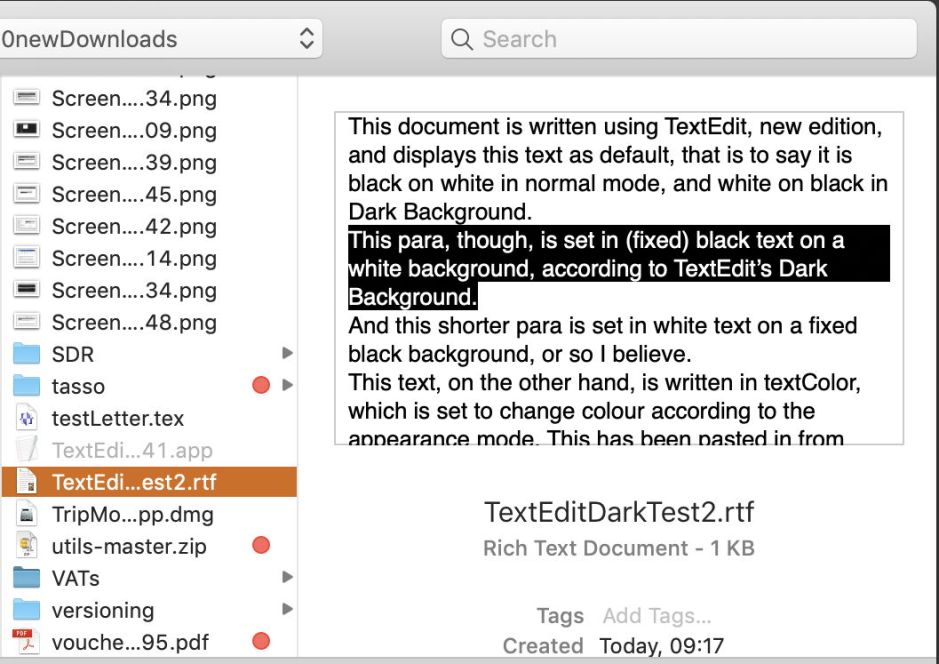Select the archive icon next to utils-master.zip

click(x=29, y=546)
